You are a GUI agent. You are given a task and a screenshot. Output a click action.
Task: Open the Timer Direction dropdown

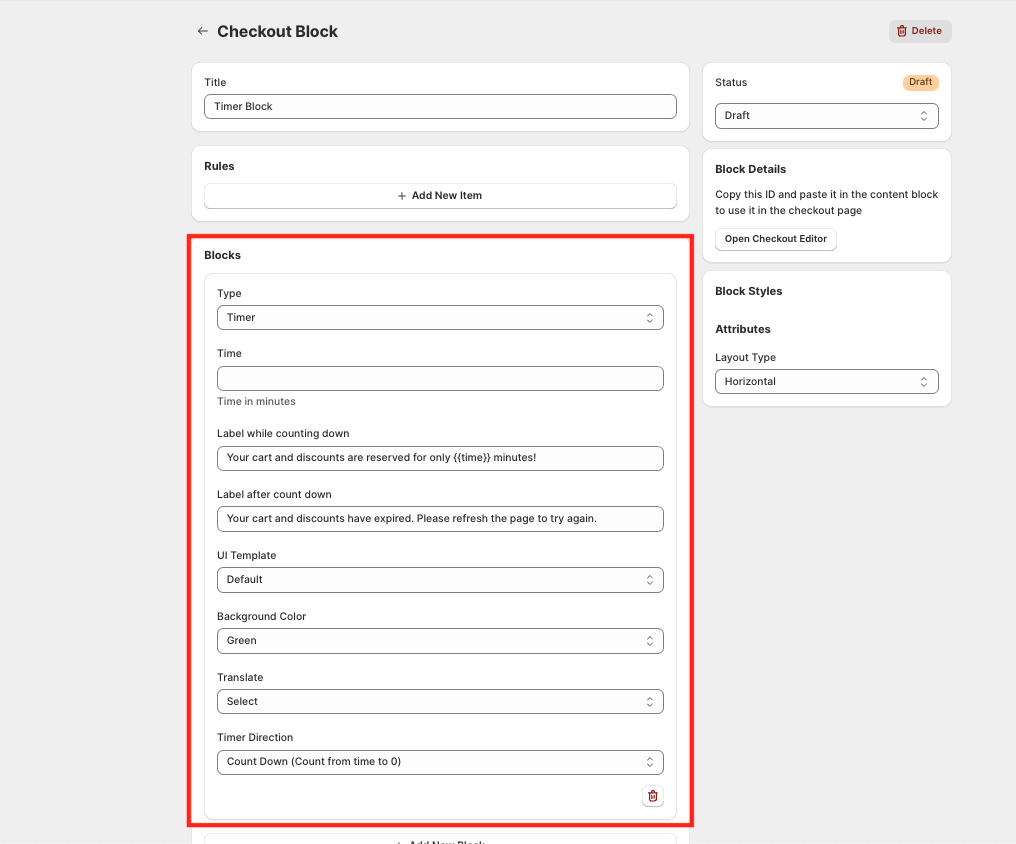[440, 762]
